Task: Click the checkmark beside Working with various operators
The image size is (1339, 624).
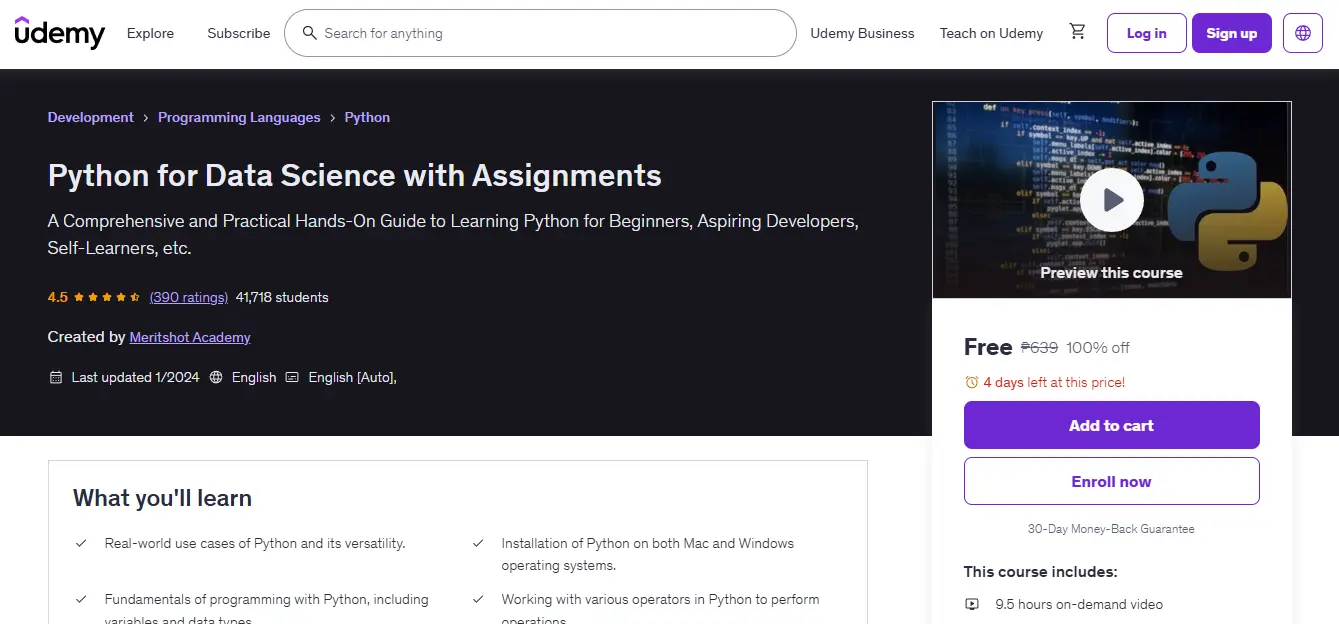Action: click(478, 599)
